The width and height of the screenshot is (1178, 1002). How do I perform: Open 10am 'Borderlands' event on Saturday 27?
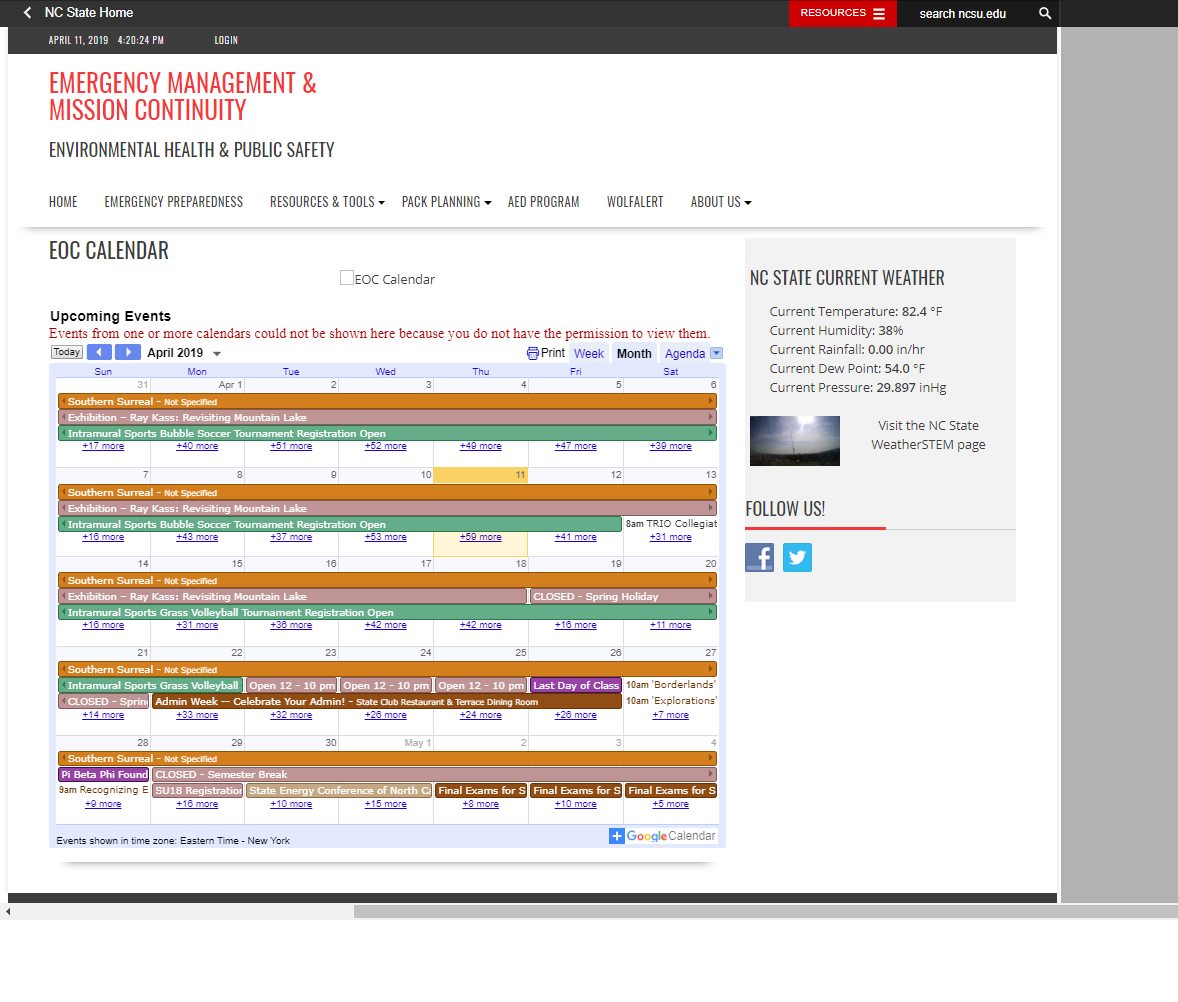[x=671, y=685]
